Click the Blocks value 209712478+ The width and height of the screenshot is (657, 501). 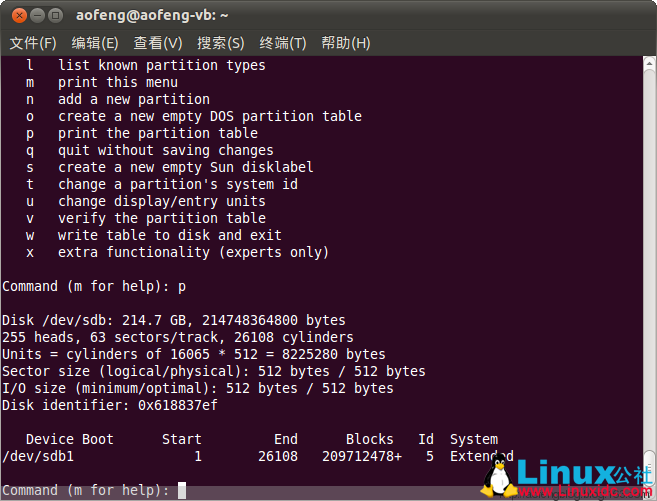tap(362, 456)
